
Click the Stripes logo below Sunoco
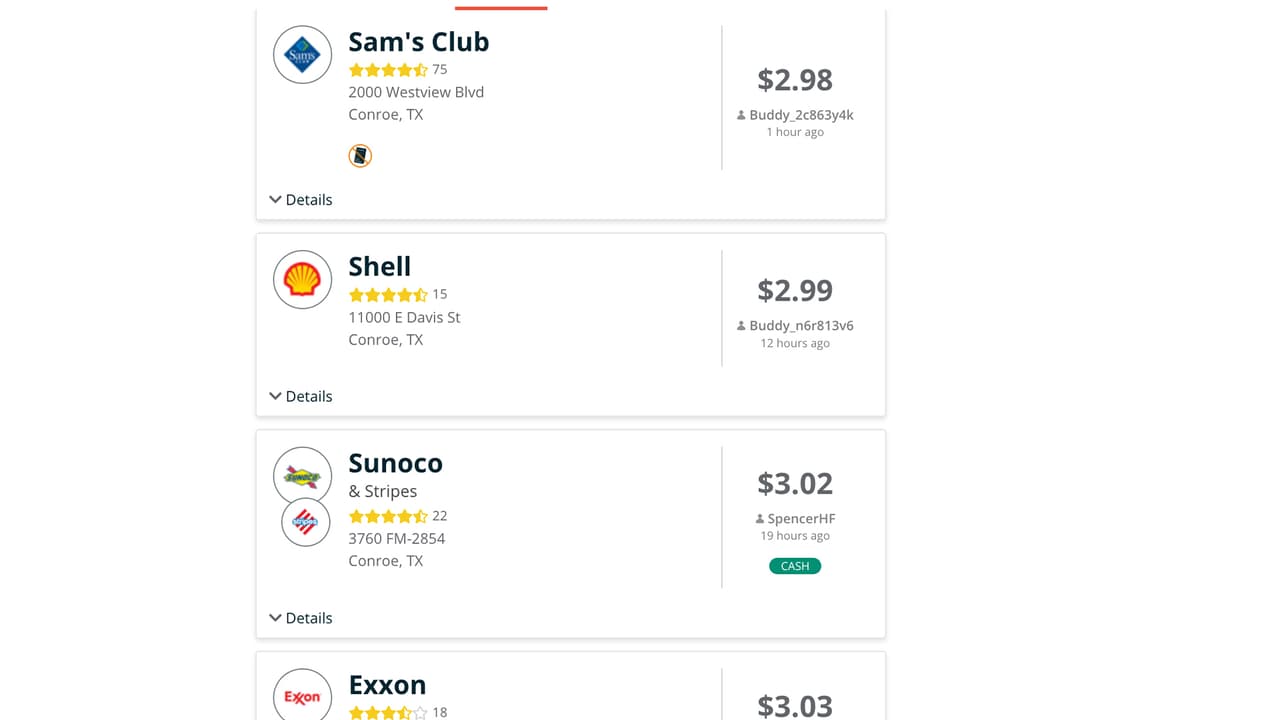[x=305, y=522]
